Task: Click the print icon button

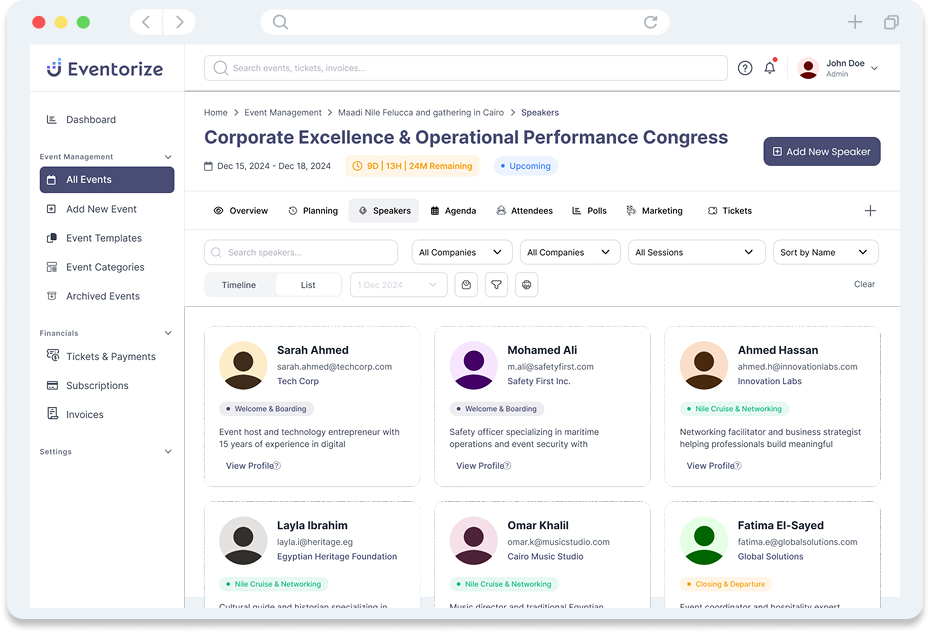Action: tap(527, 285)
